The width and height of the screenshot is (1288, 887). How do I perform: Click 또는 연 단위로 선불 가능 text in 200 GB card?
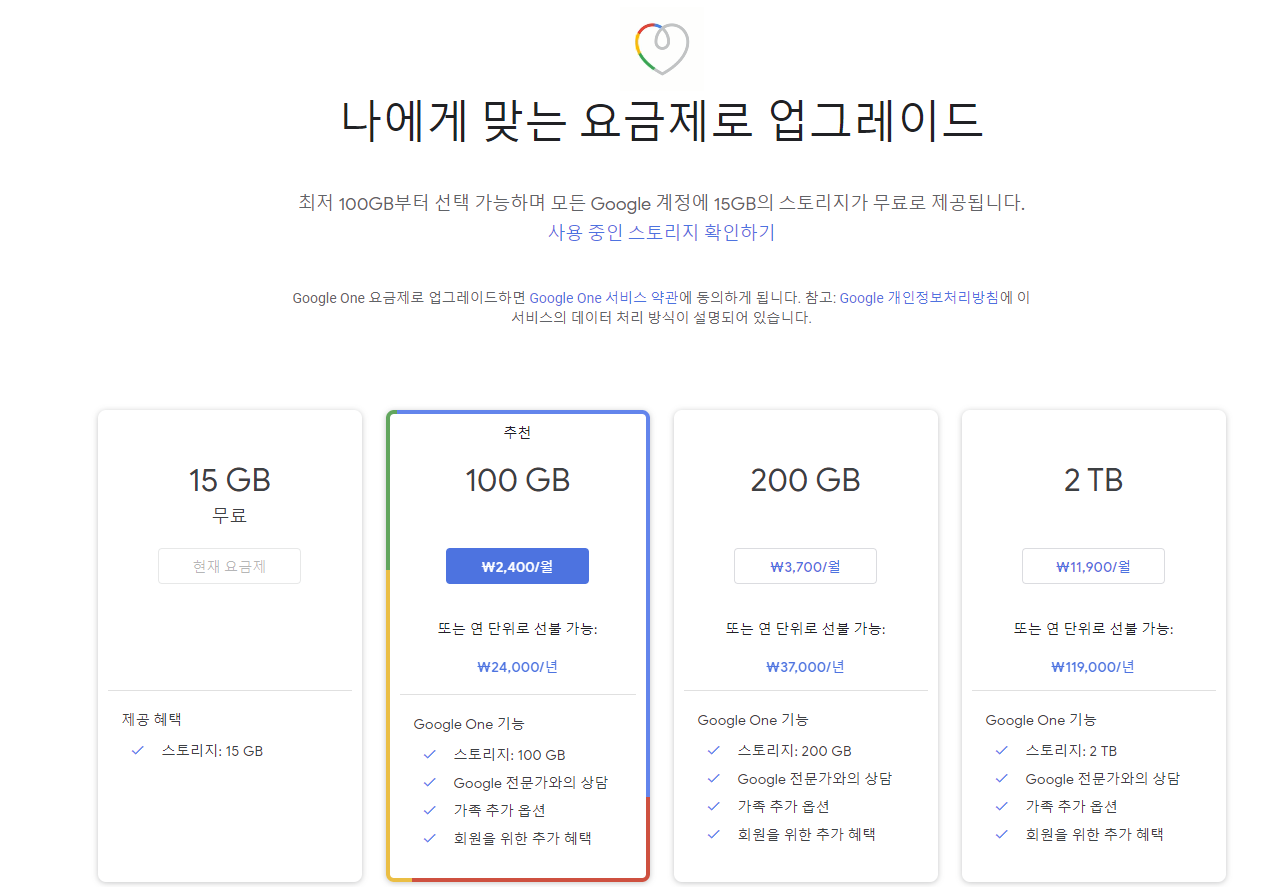click(805, 629)
